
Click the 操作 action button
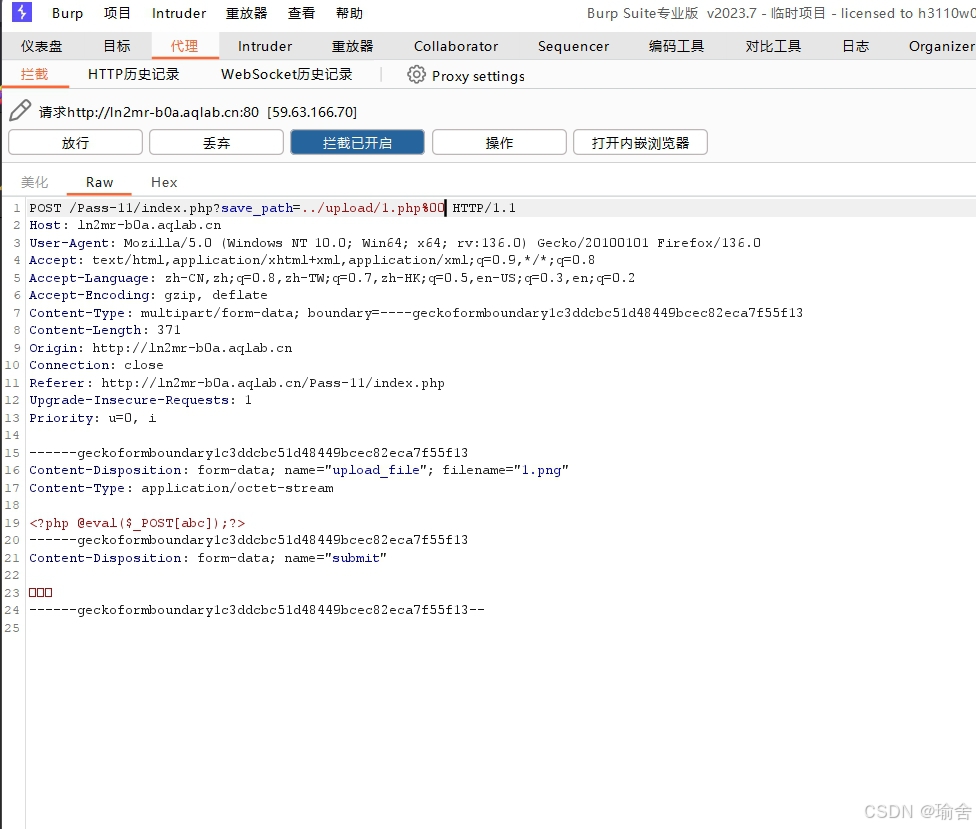click(x=499, y=143)
